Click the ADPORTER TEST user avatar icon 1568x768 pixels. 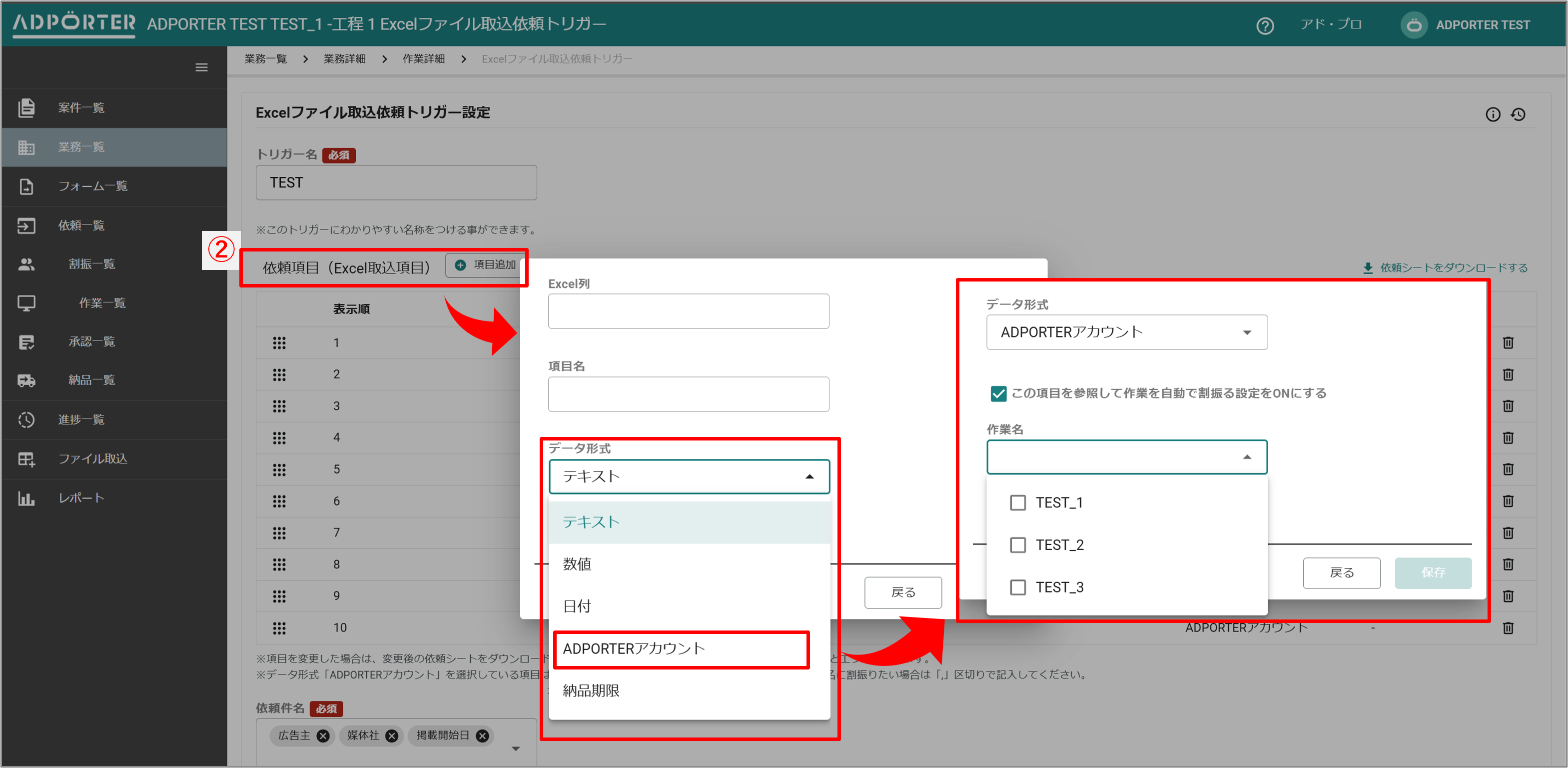[x=1414, y=25]
